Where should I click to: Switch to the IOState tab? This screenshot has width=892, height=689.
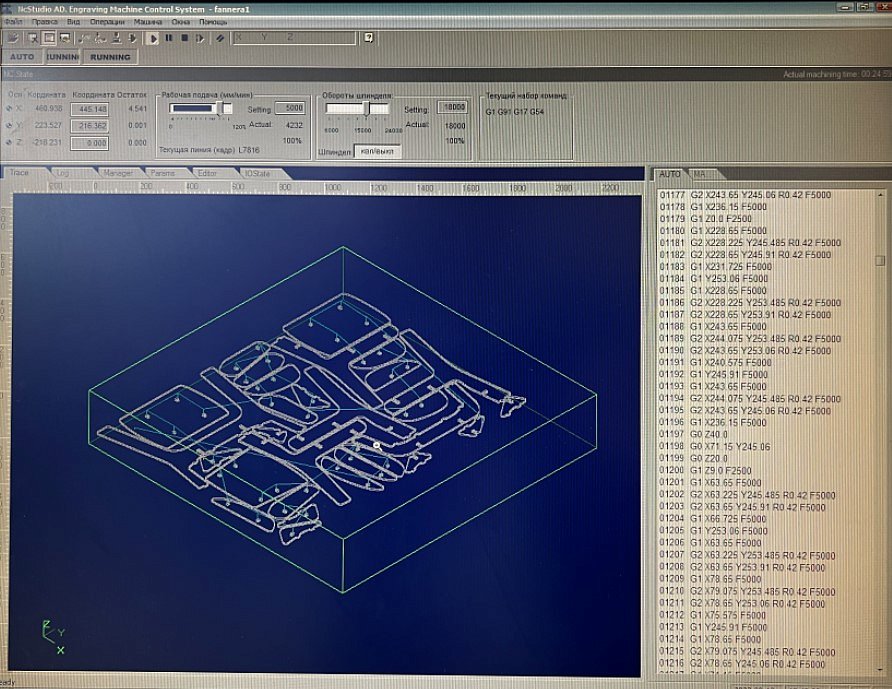tap(257, 173)
